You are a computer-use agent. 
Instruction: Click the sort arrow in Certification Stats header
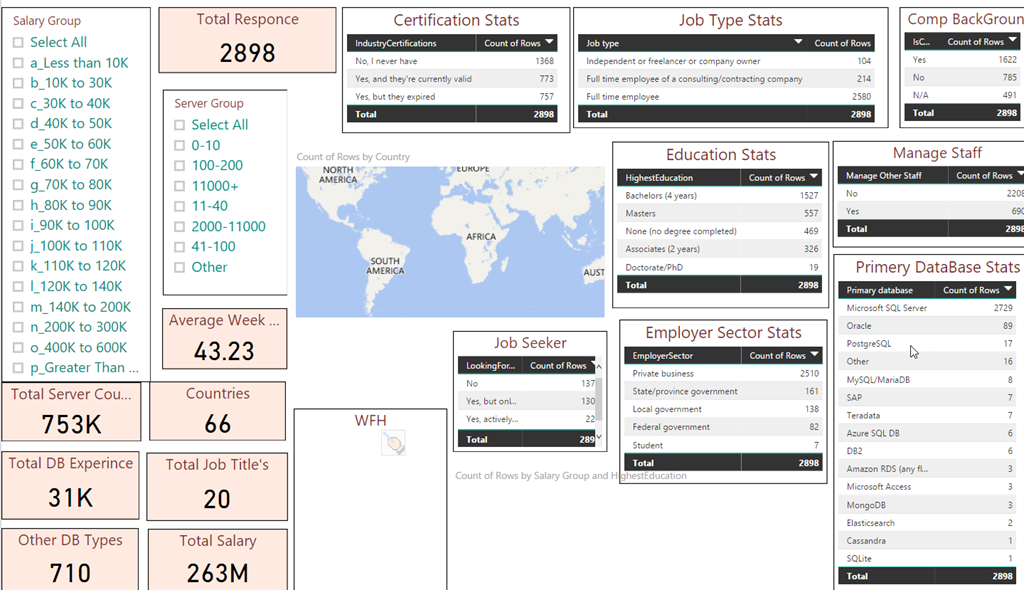pyautogui.click(x=550, y=43)
